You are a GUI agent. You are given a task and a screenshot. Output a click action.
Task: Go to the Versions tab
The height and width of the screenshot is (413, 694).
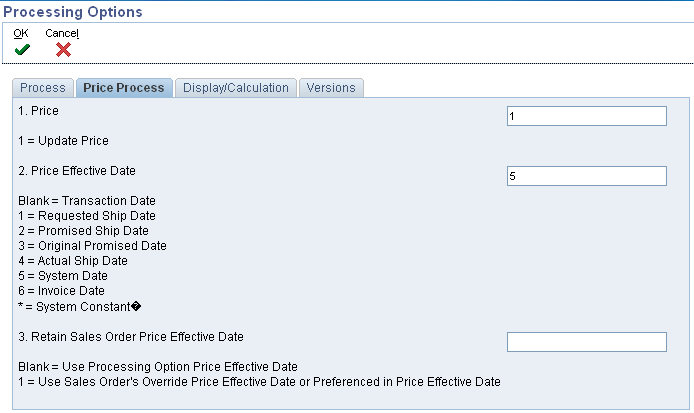click(x=331, y=88)
